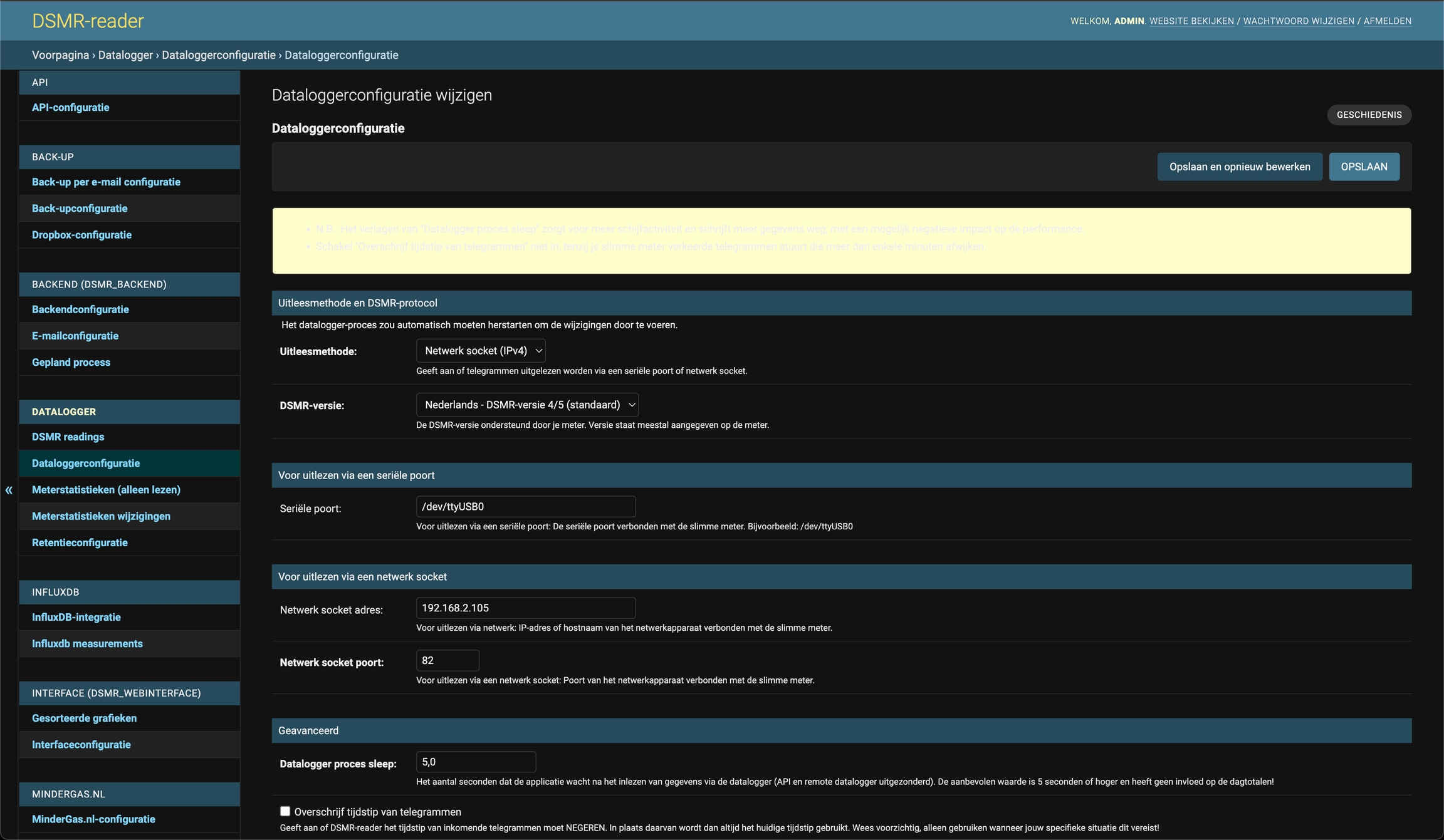
Task: Go to DSMR readings in sidebar
Action: (x=68, y=437)
